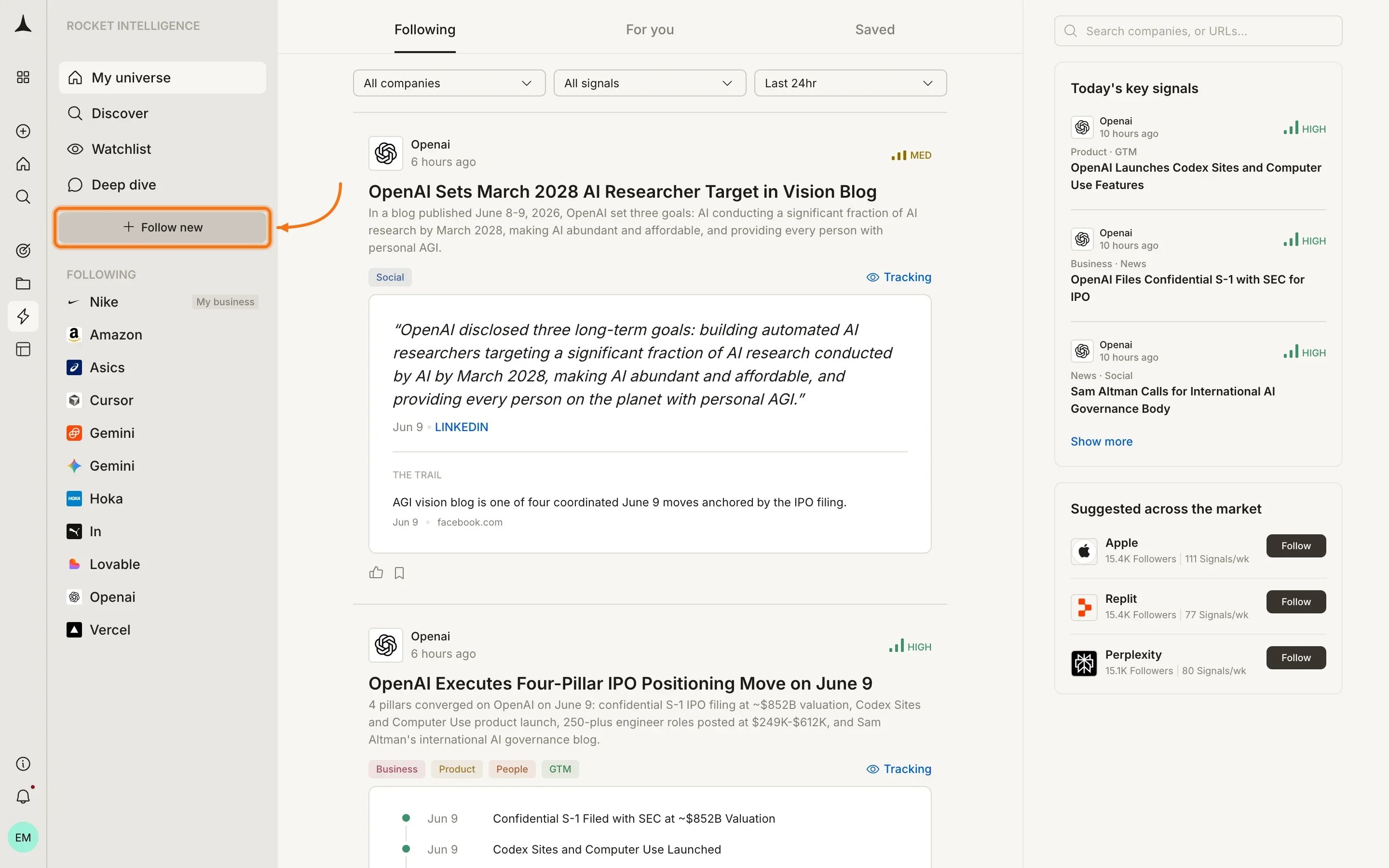
Task: Open Deep dive in the sidebar
Action: coord(163,185)
